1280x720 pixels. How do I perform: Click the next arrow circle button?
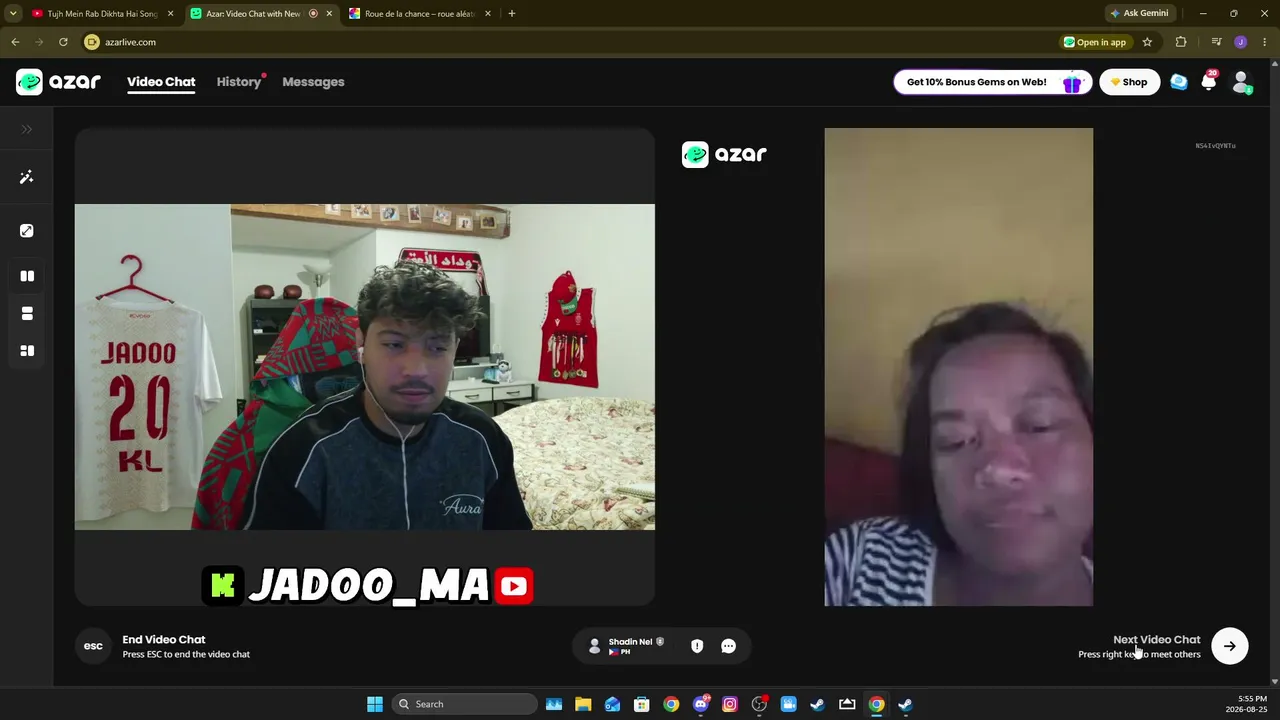point(1230,646)
